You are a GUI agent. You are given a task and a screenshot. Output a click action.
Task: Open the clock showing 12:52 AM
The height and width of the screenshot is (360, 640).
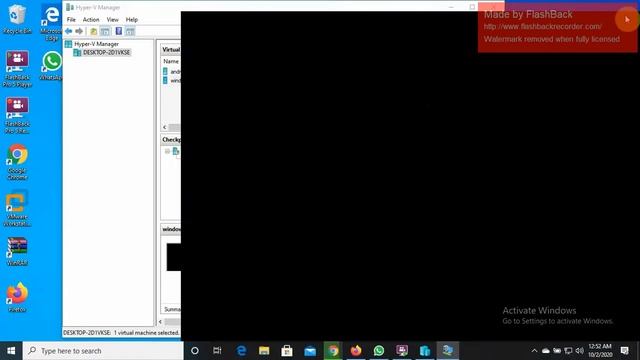point(600,351)
